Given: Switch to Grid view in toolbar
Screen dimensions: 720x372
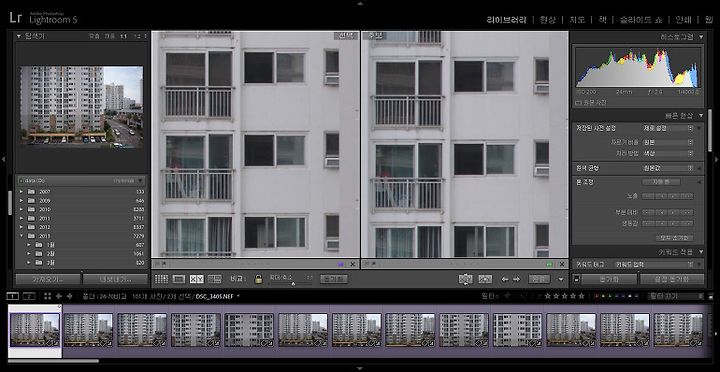Looking at the screenshot, I should (x=161, y=279).
